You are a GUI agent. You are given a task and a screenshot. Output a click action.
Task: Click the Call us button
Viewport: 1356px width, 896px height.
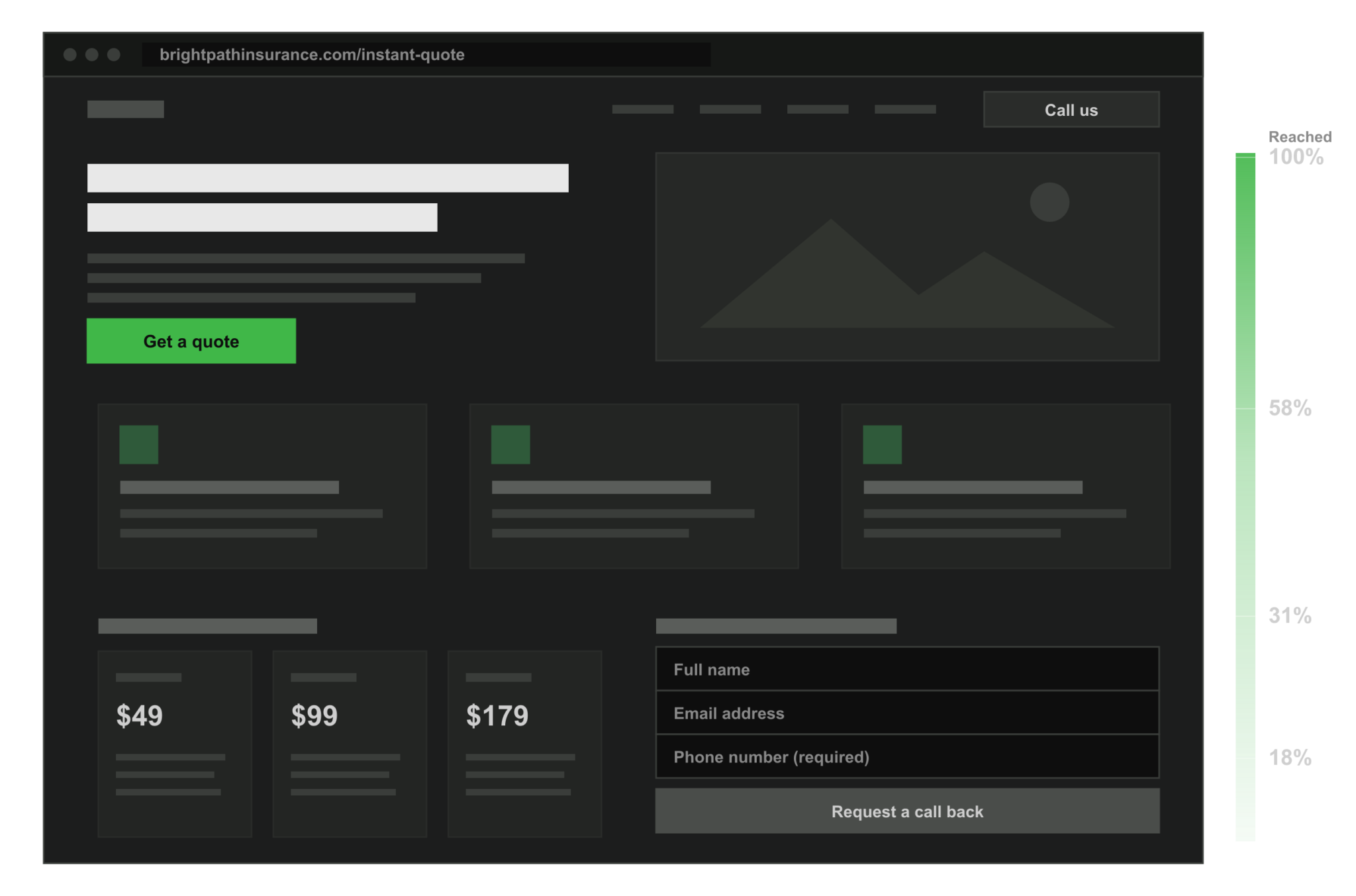(1071, 109)
